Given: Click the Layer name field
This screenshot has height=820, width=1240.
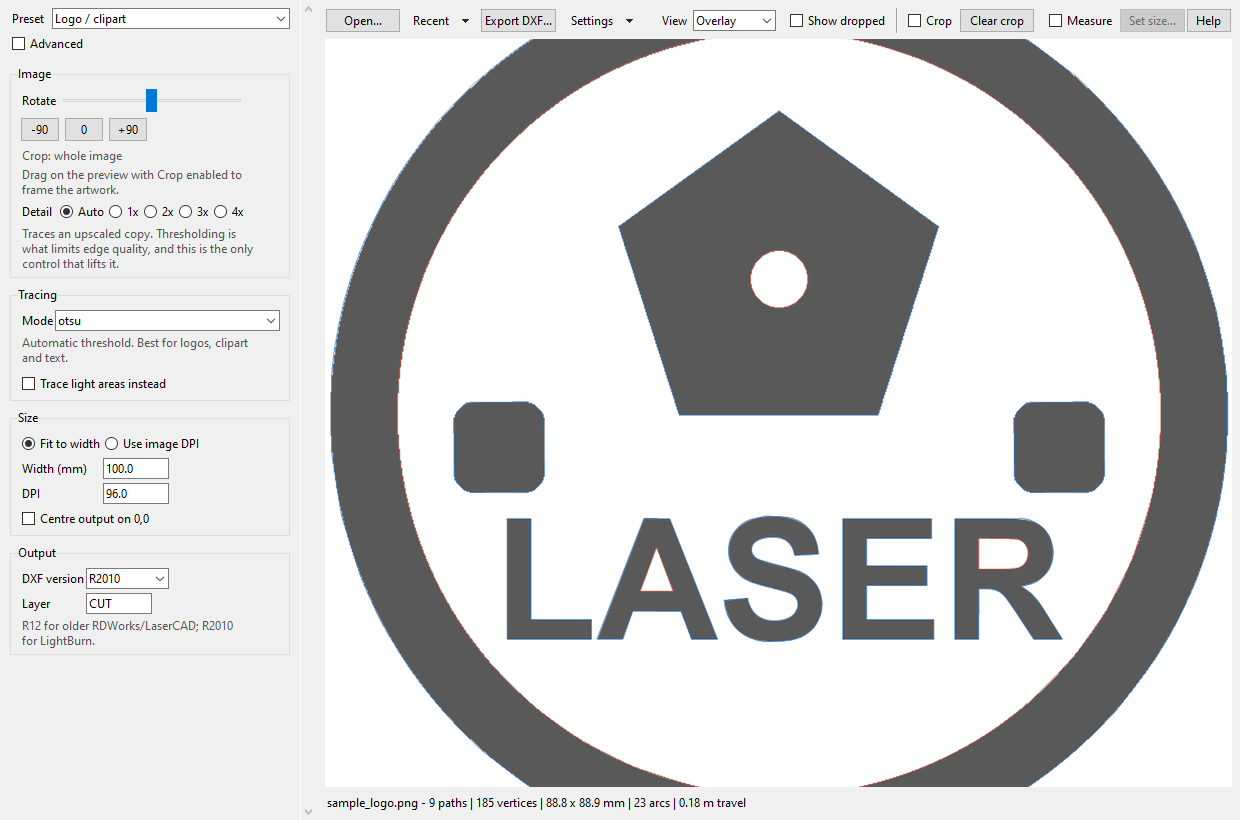Looking at the screenshot, I should click(x=119, y=603).
